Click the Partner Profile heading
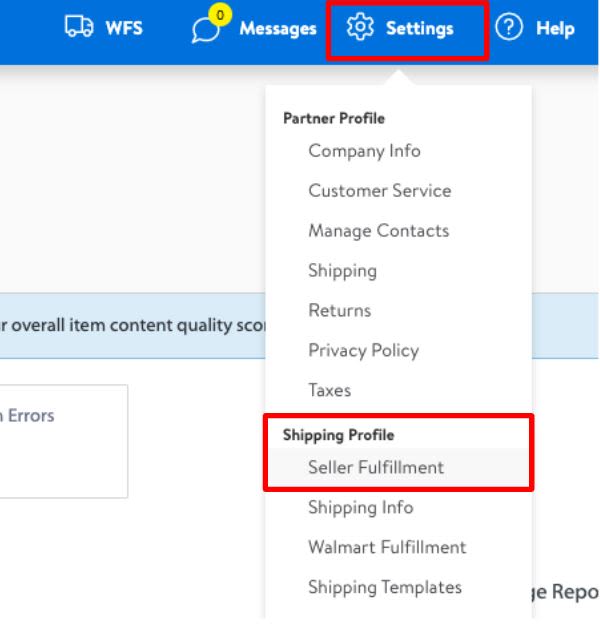 (x=334, y=118)
